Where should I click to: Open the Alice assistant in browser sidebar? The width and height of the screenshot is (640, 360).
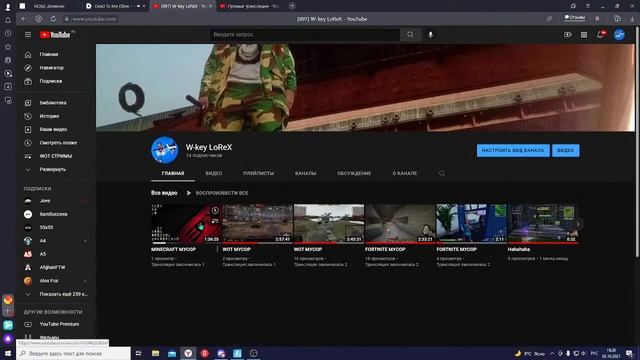(8, 338)
